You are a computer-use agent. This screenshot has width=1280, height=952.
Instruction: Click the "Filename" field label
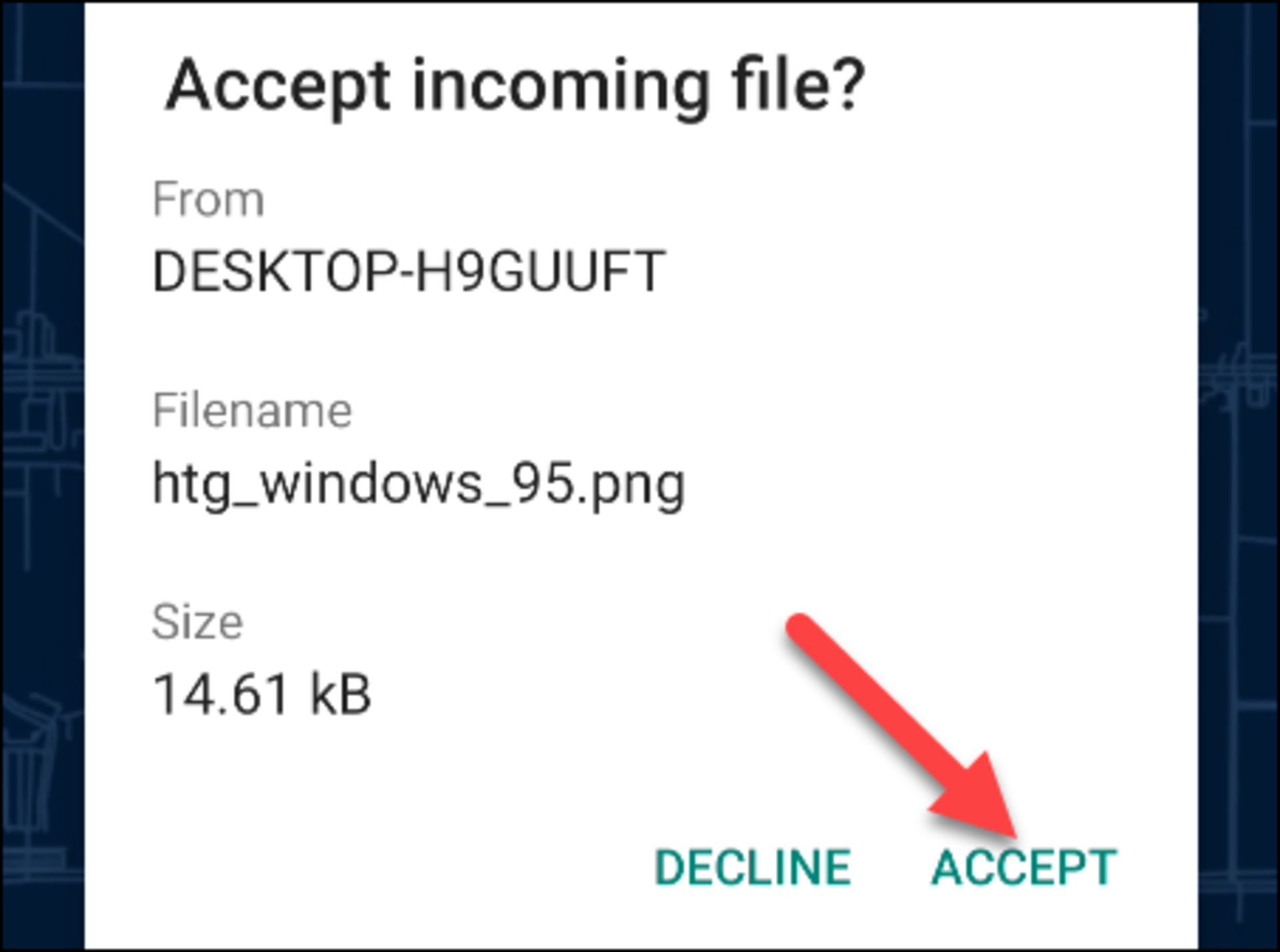[252, 410]
